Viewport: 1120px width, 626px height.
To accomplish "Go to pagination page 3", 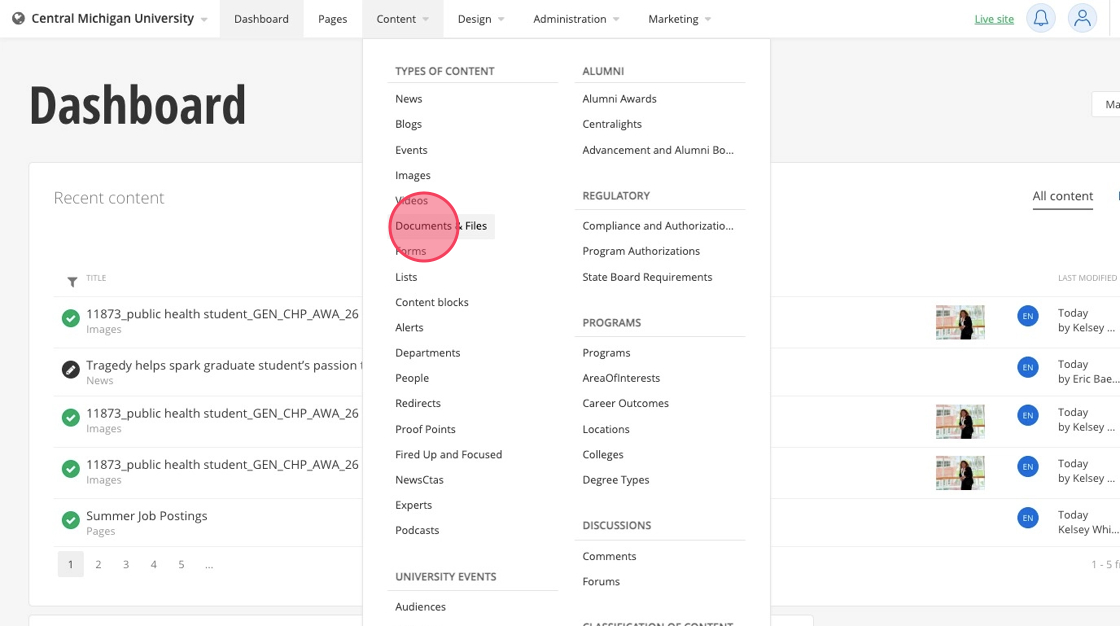I will tap(126, 565).
